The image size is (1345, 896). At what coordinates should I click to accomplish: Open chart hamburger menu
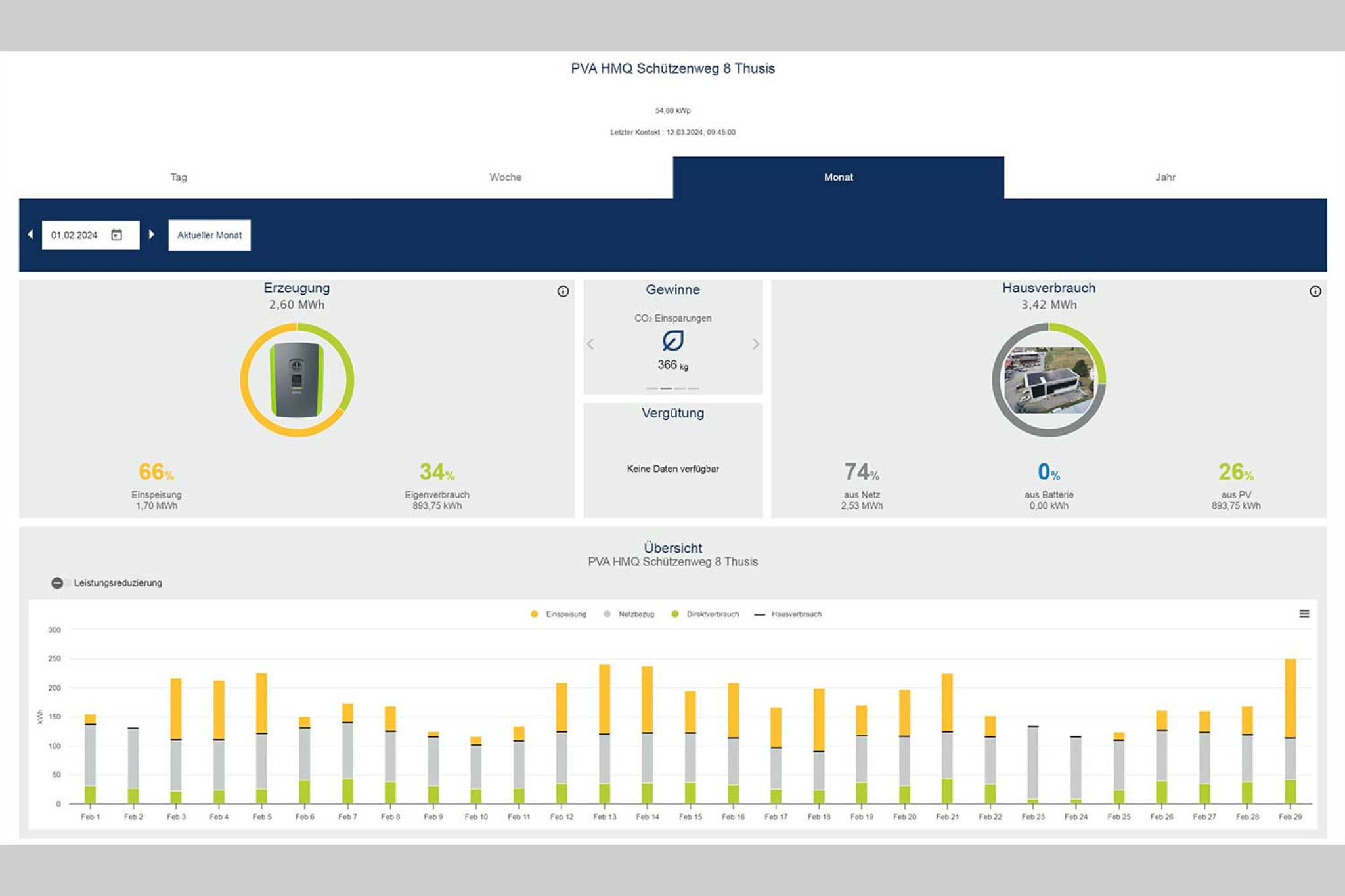pos(1304,614)
